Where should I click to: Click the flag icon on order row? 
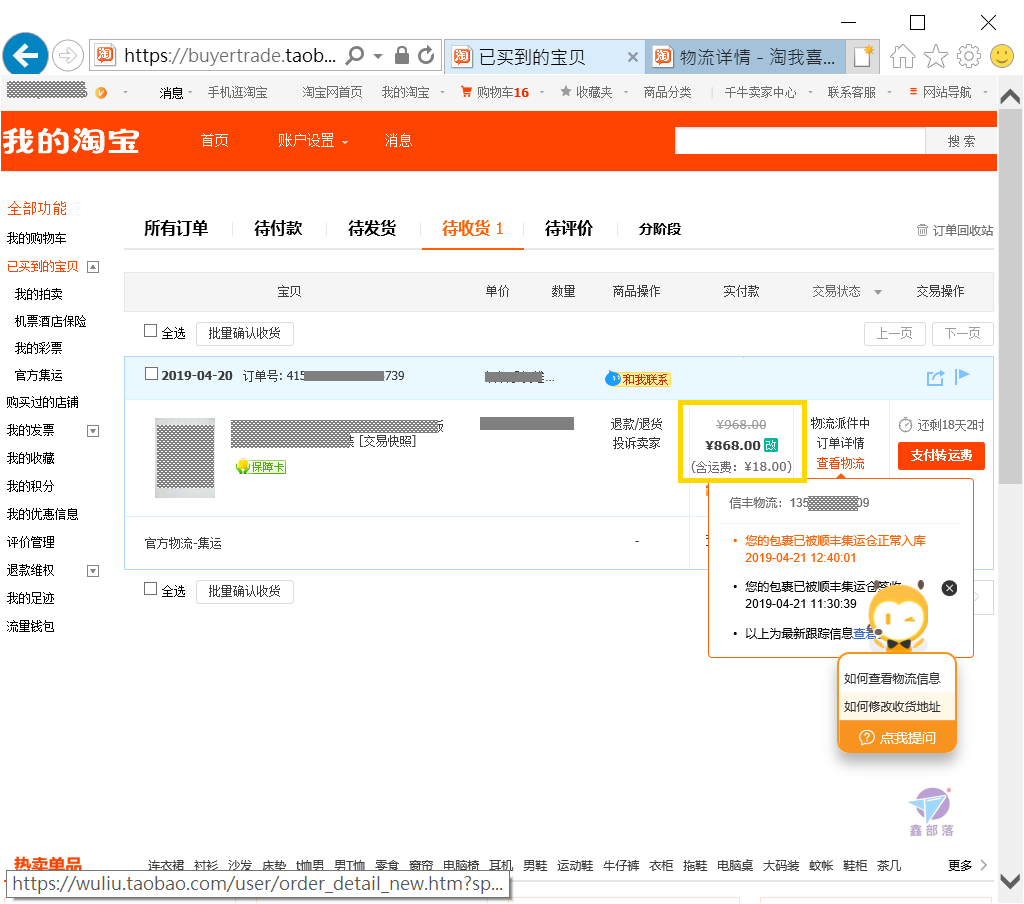tap(962, 377)
